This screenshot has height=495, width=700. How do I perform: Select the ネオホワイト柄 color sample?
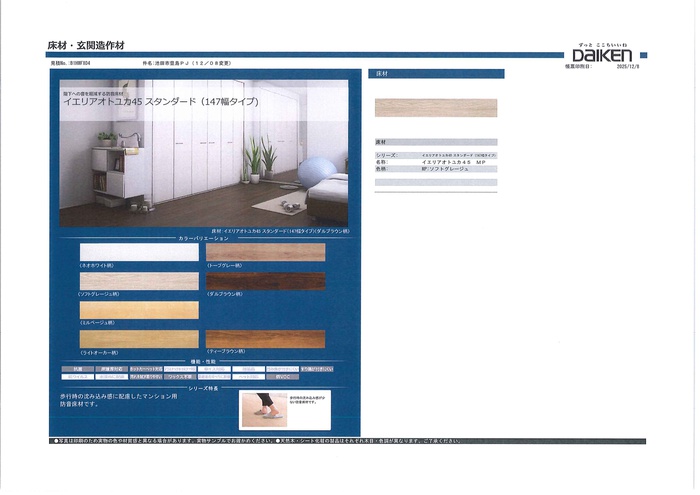pos(138,252)
